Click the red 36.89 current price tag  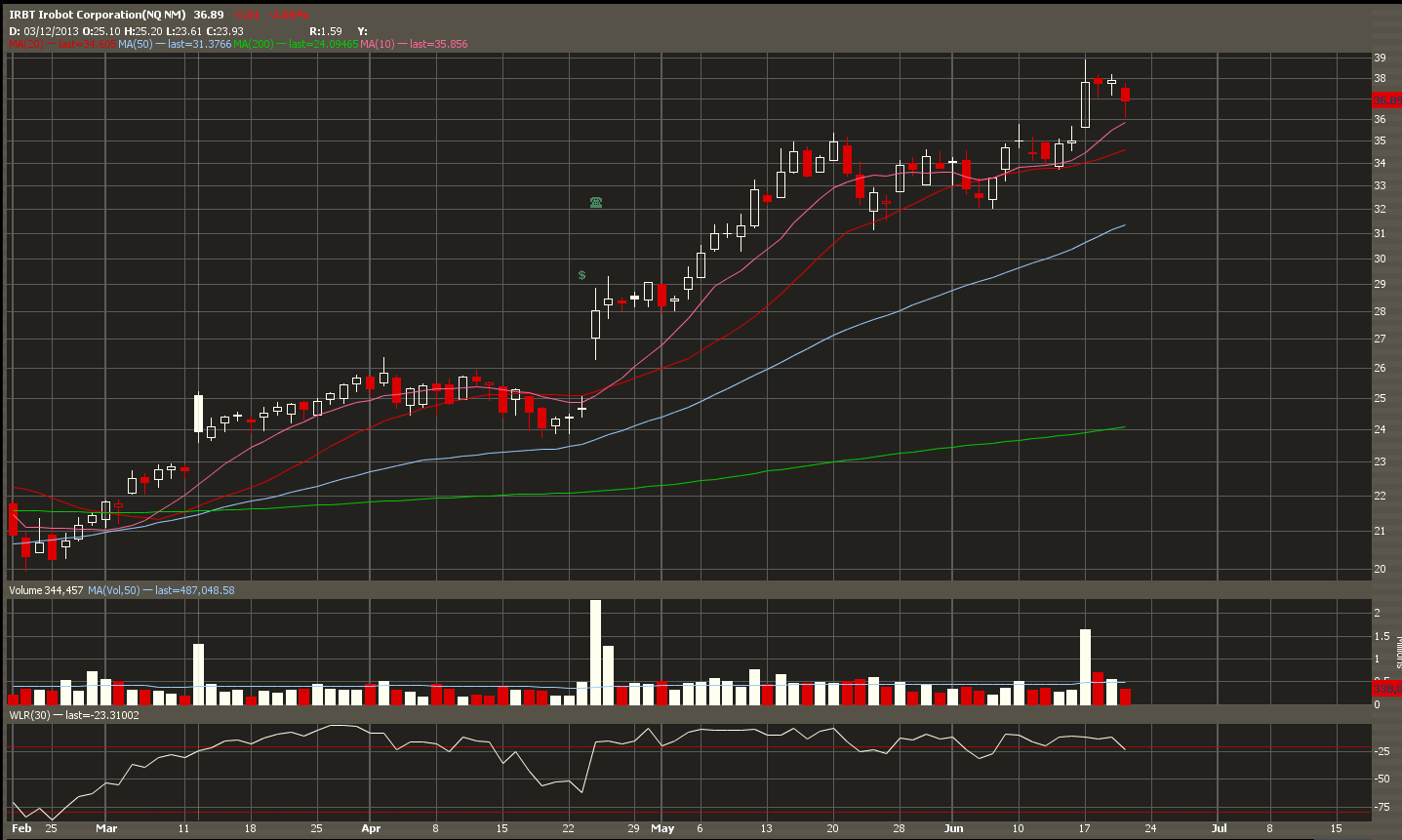(1386, 100)
